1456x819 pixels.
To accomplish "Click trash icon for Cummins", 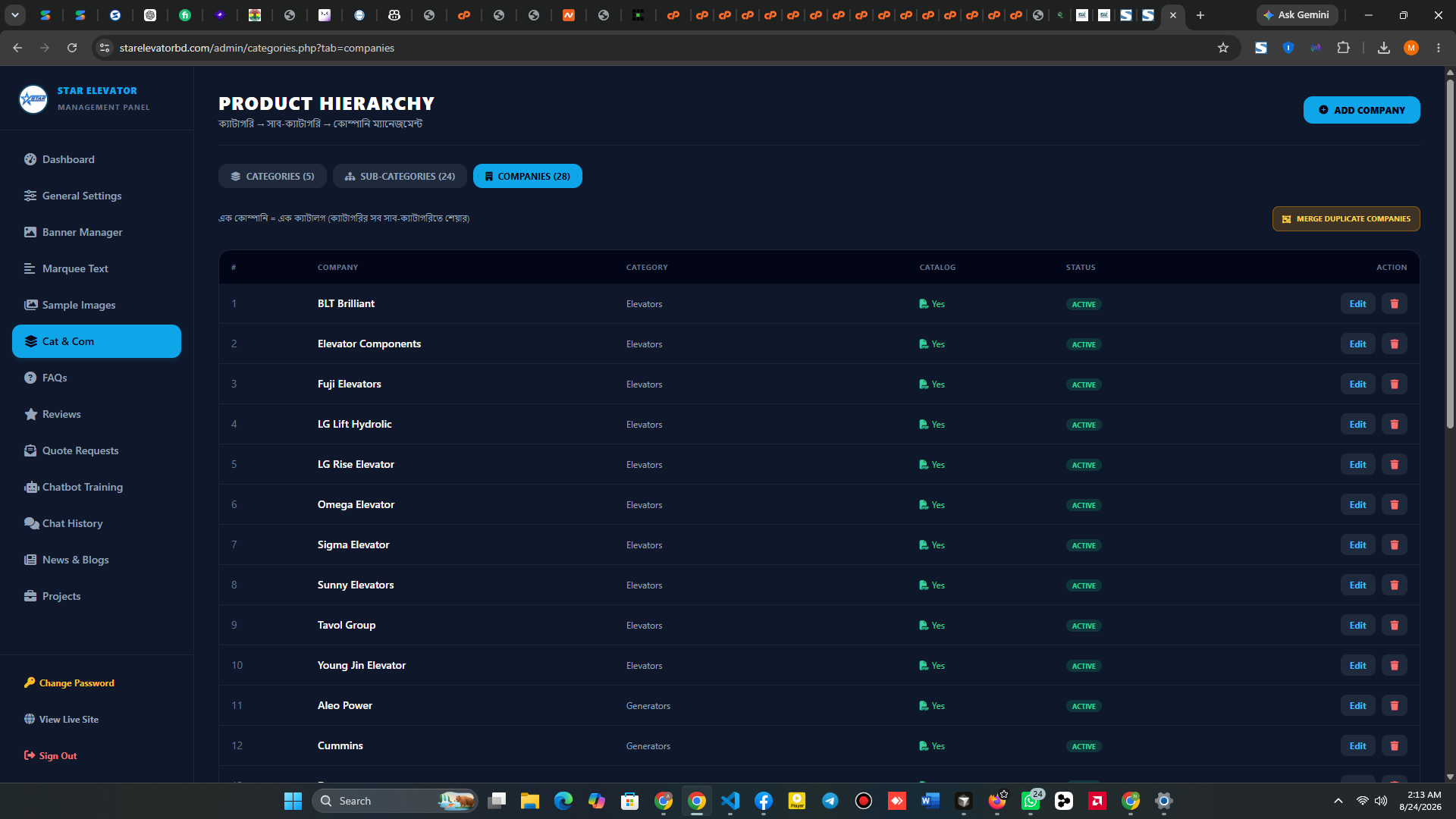I will click(1394, 746).
